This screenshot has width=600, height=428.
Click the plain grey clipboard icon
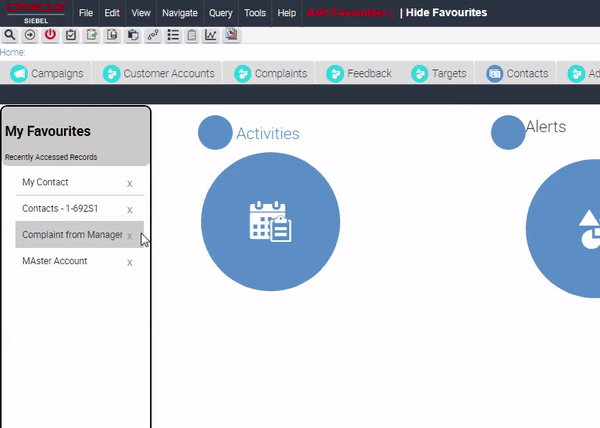point(192,35)
